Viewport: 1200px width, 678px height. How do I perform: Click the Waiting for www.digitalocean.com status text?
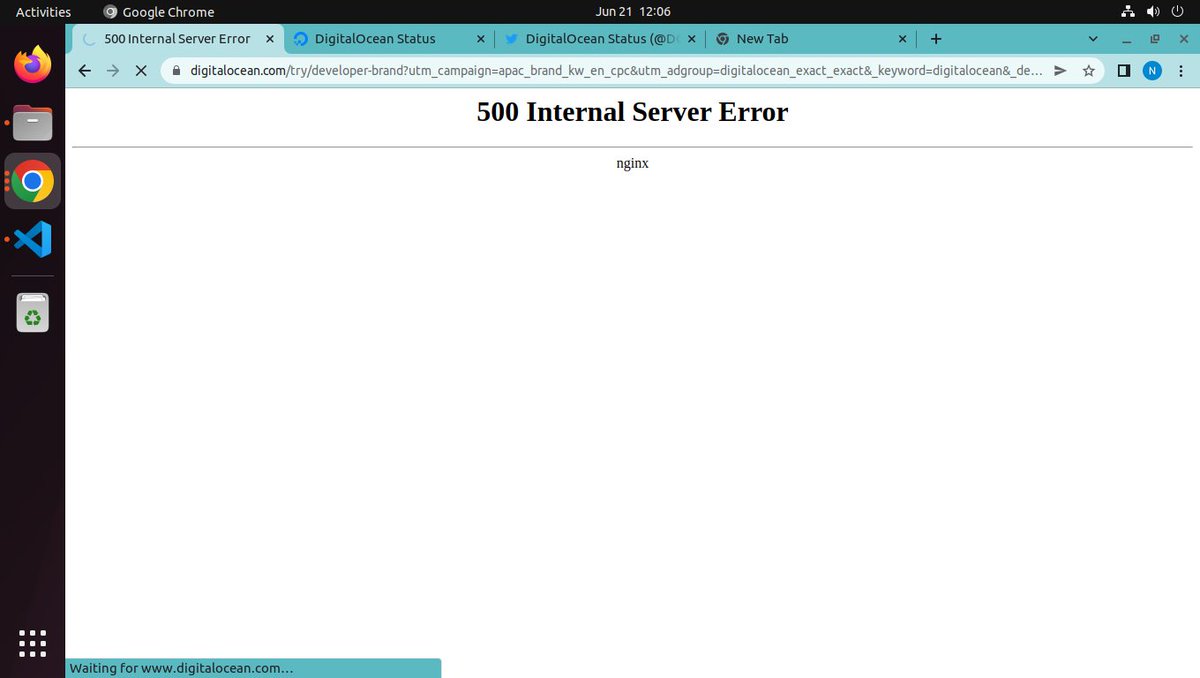tap(181, 668)
